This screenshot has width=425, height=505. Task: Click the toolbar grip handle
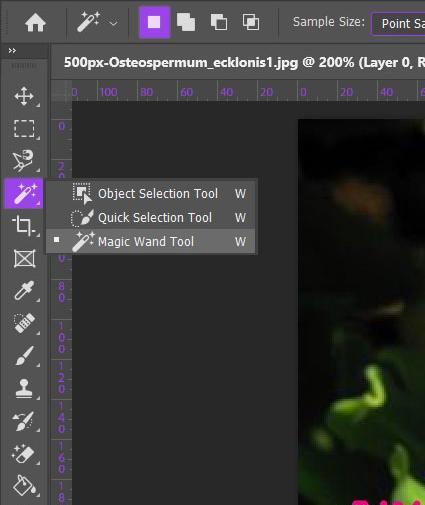(24, 66)
